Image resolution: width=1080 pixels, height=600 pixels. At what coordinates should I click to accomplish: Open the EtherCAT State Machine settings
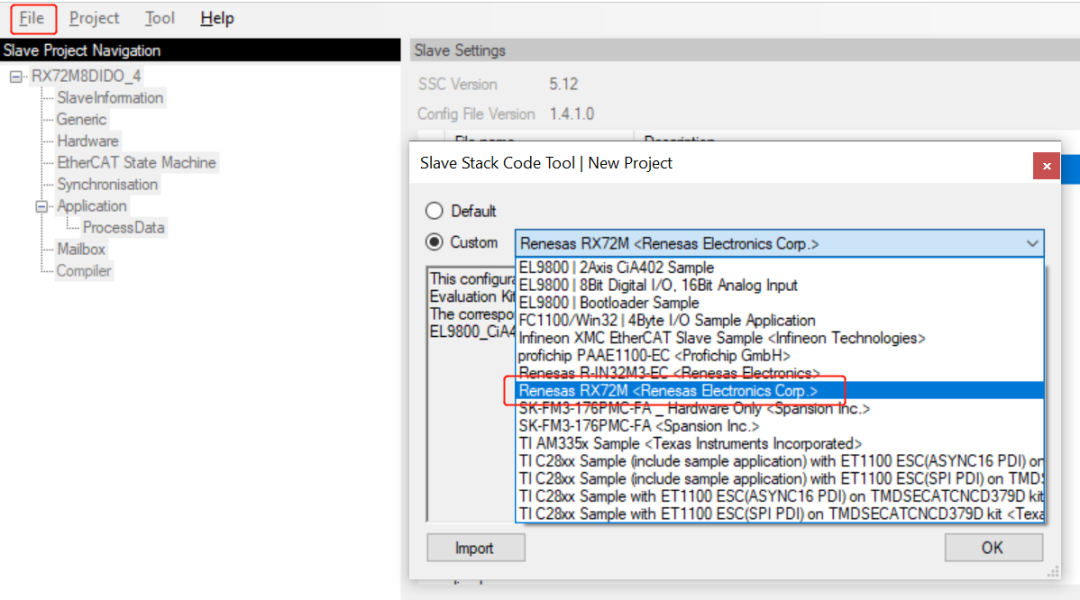click(x=135, y=162)
